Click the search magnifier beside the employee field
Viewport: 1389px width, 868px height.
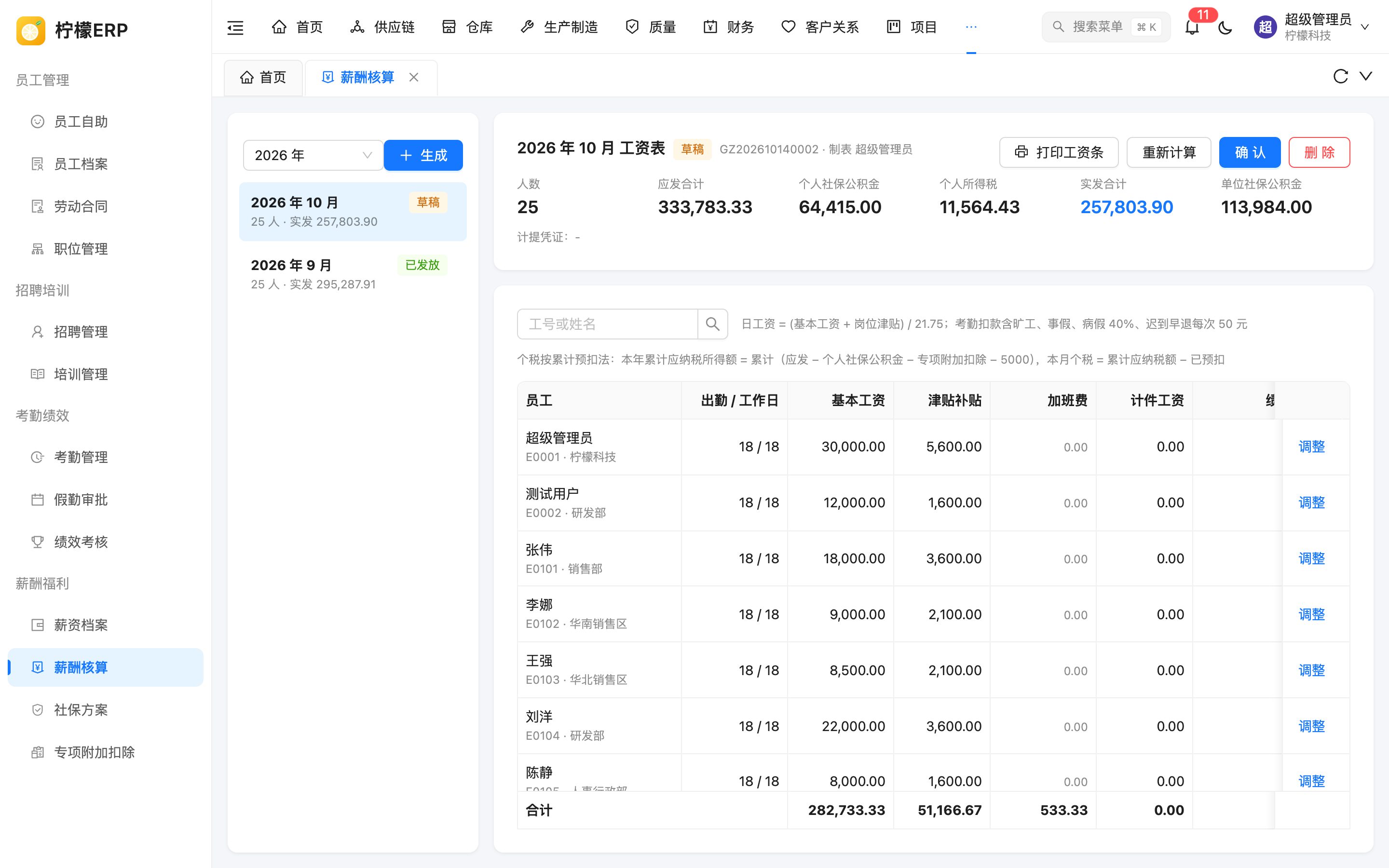712,324
